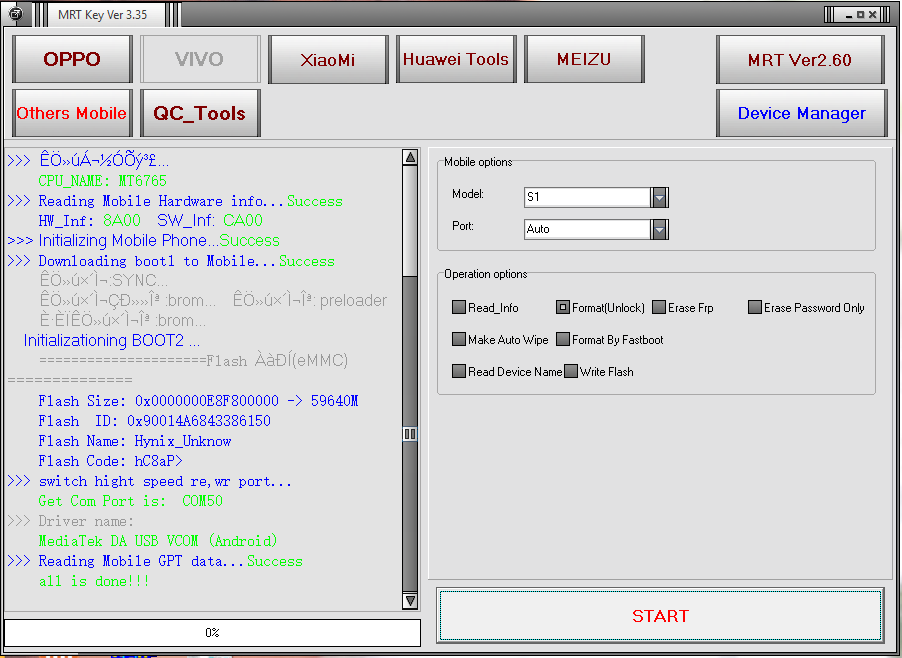The image size is (902, 658).
Task: Minimize the MRT Key window
Action: click(x=849, y=15)
